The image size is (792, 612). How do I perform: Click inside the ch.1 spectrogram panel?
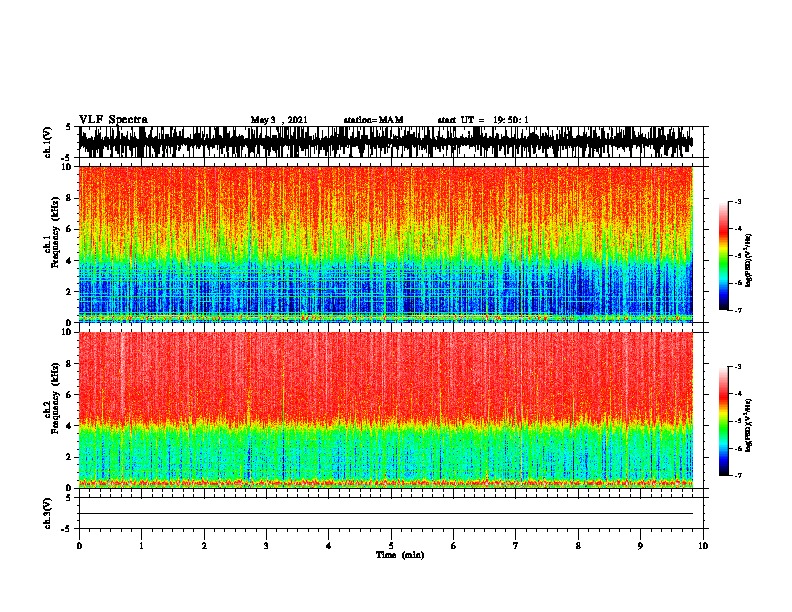(x=386, y=244)
